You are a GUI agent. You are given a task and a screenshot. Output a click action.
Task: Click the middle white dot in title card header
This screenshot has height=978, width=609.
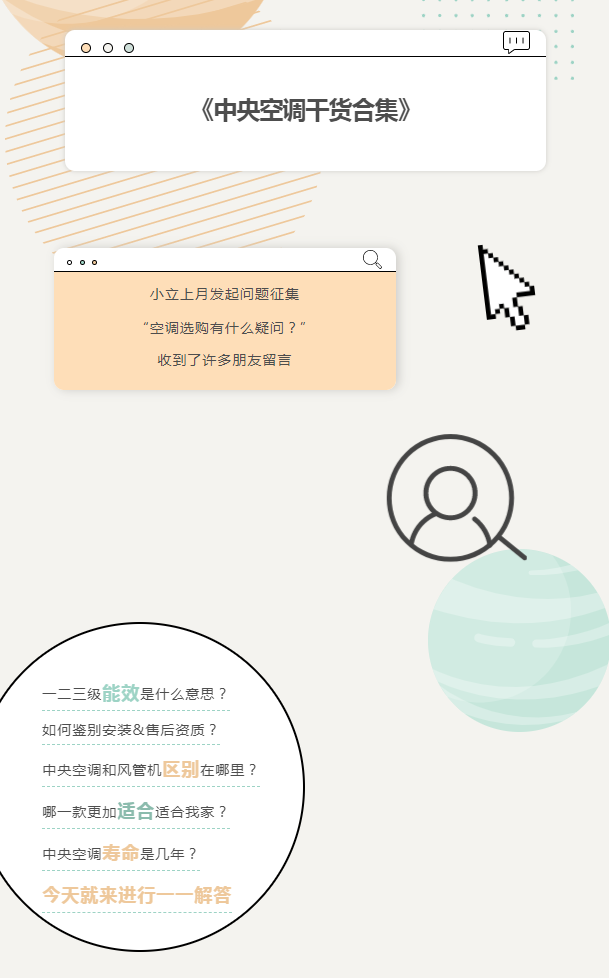(x=107, y=48)
